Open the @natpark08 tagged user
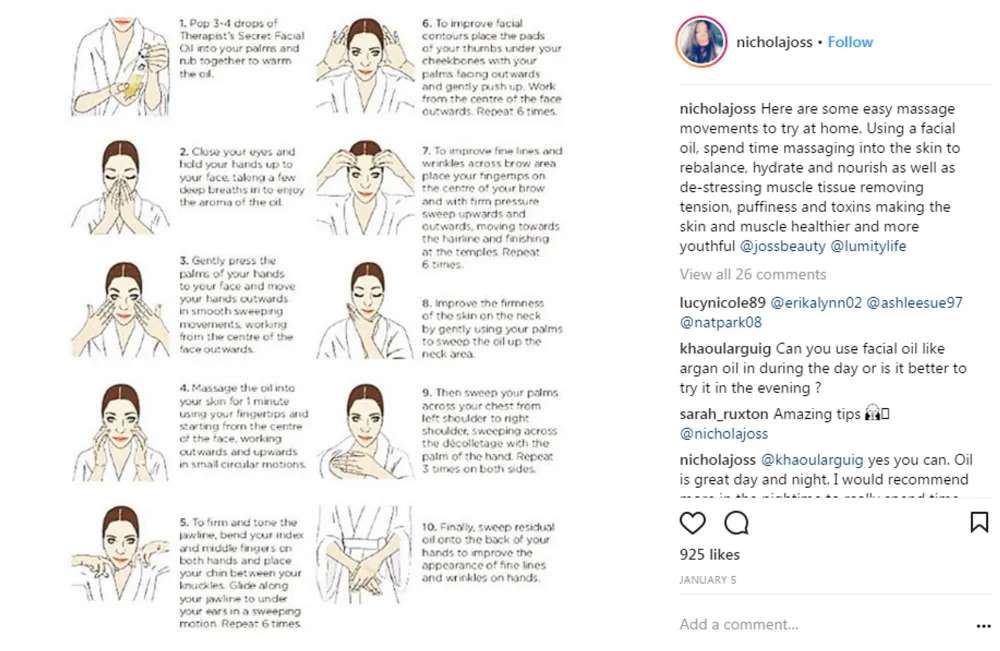 tap(721, 323)
